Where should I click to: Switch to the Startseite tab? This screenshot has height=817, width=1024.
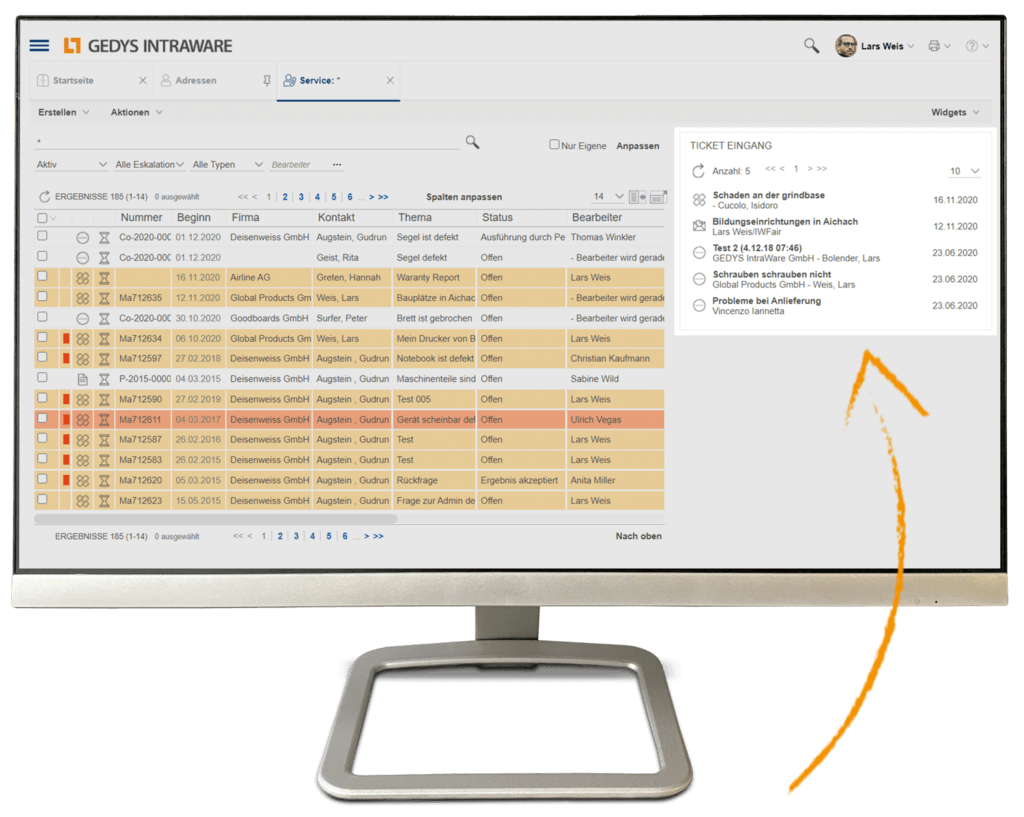(73, 80)
